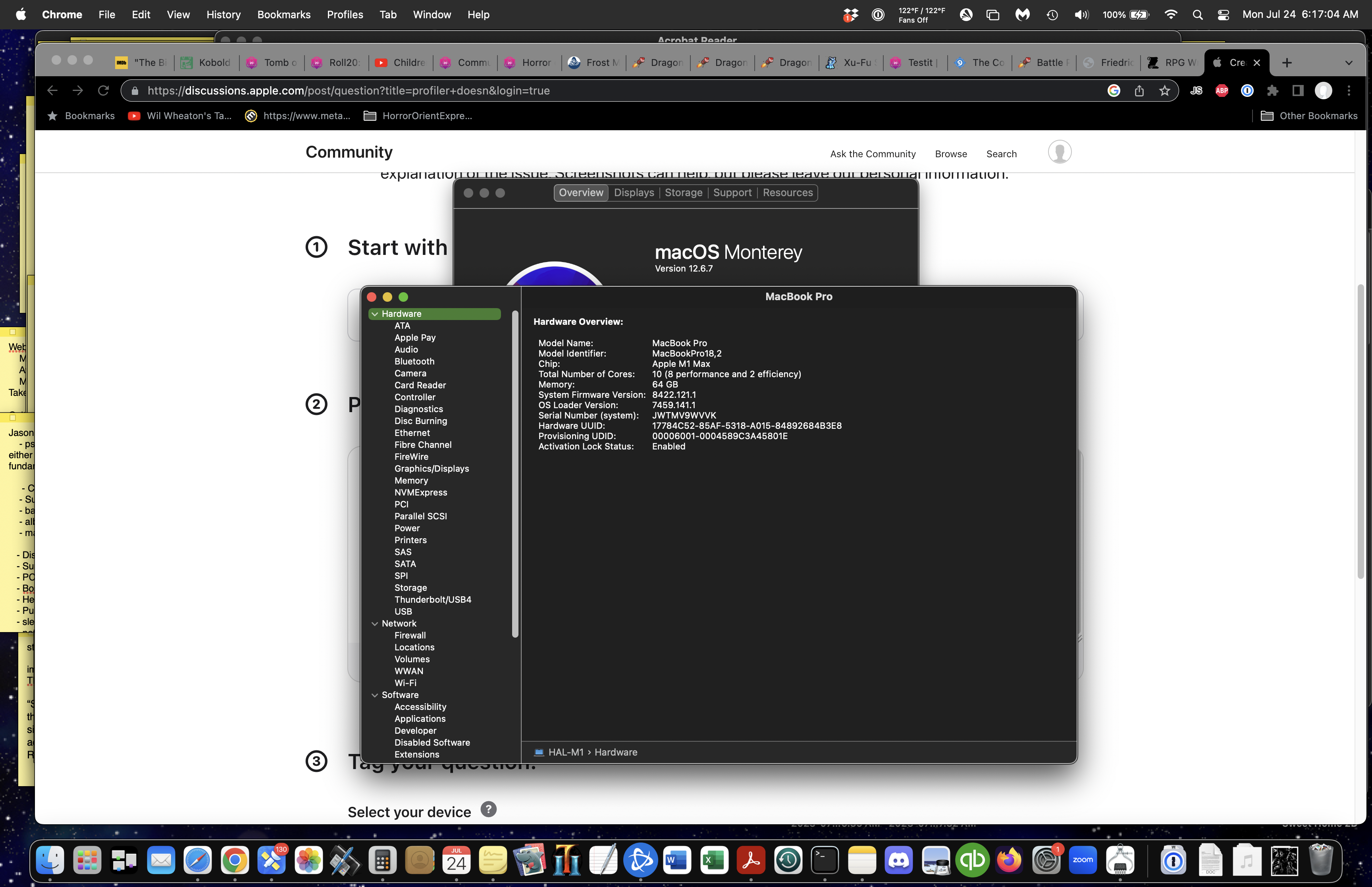Click the Ask the Community link
The height and width of the screenshot is (887, 1372).
[872, 154]
